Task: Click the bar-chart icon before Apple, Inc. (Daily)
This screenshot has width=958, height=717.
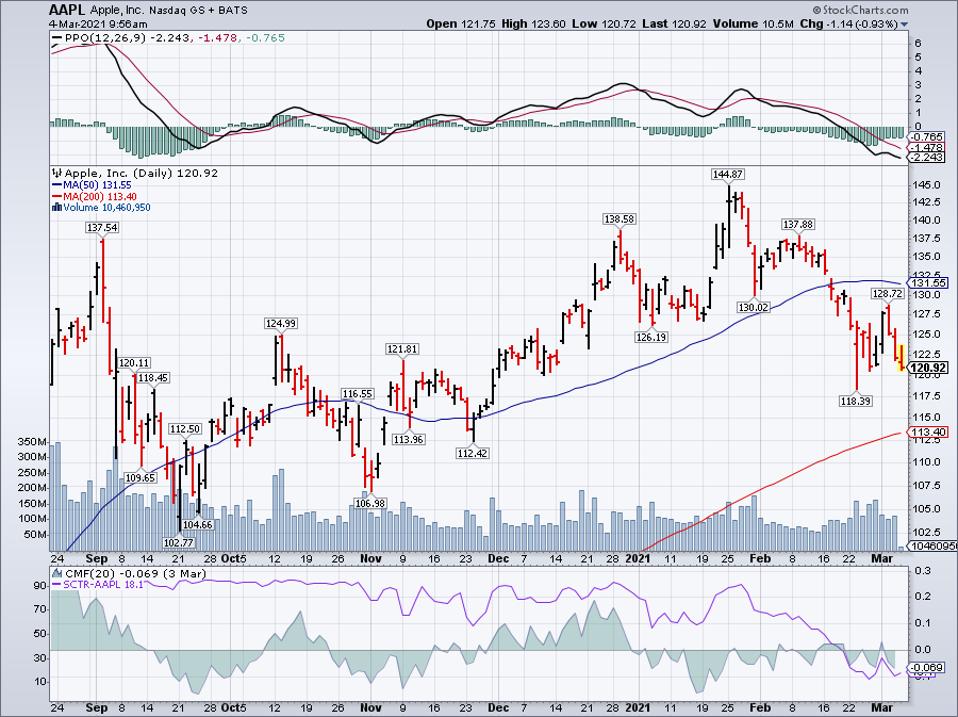Action: tap(57, 173)
